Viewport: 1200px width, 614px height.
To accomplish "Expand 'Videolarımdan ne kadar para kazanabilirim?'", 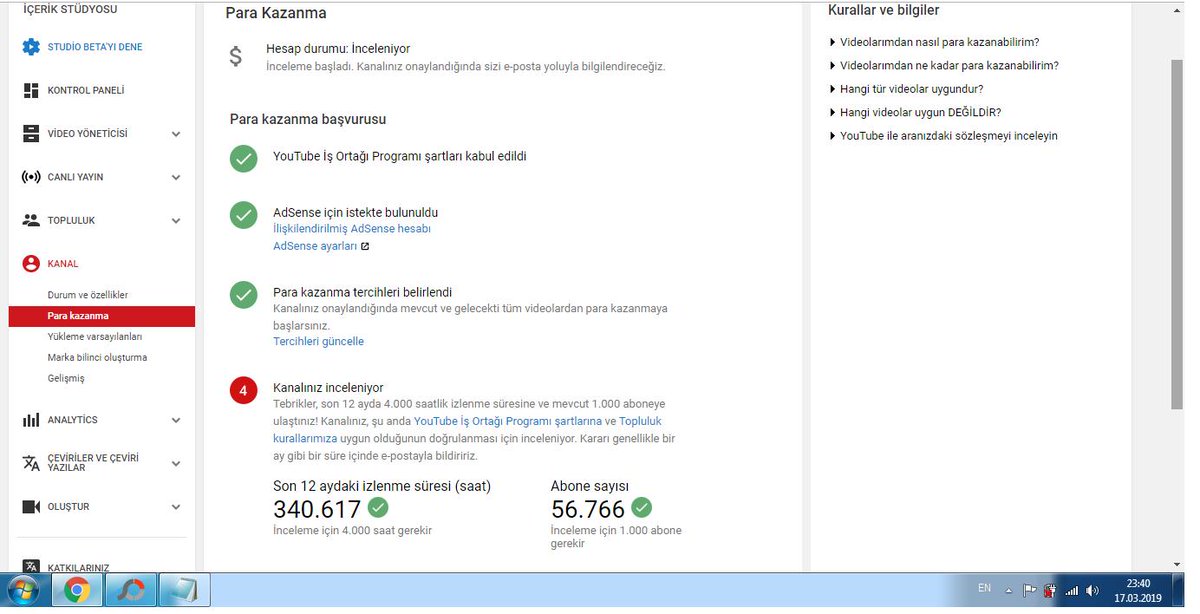I will (x=944, y=65).
